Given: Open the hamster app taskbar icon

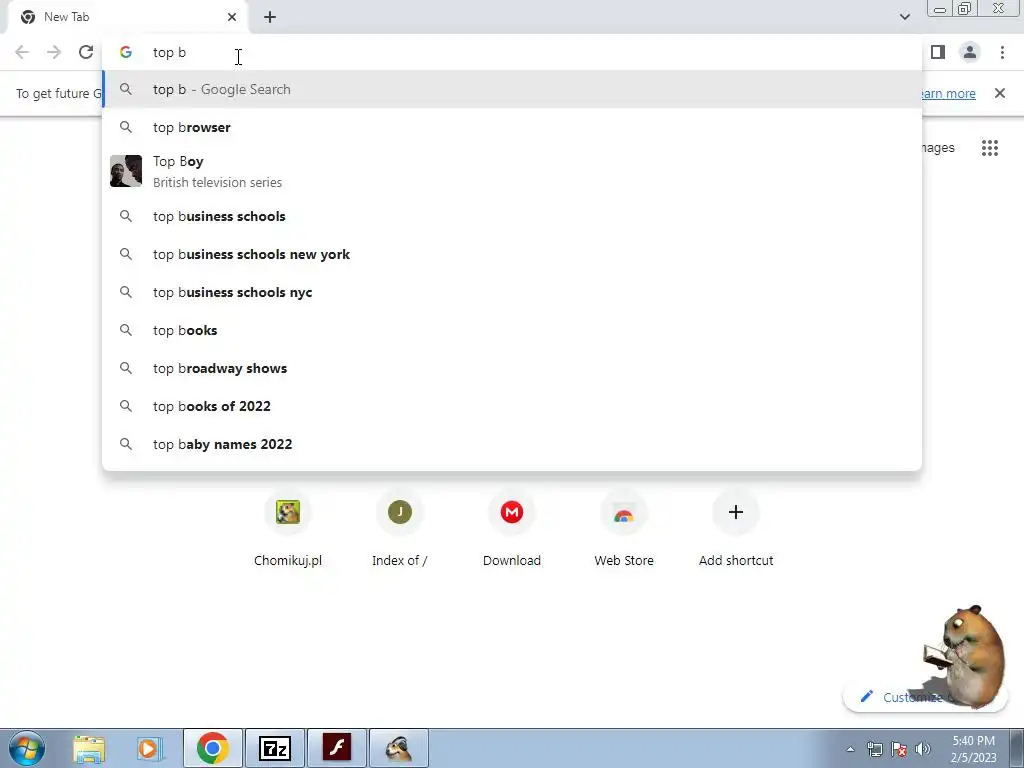Looking at the screenshot, I should (399, 748).
